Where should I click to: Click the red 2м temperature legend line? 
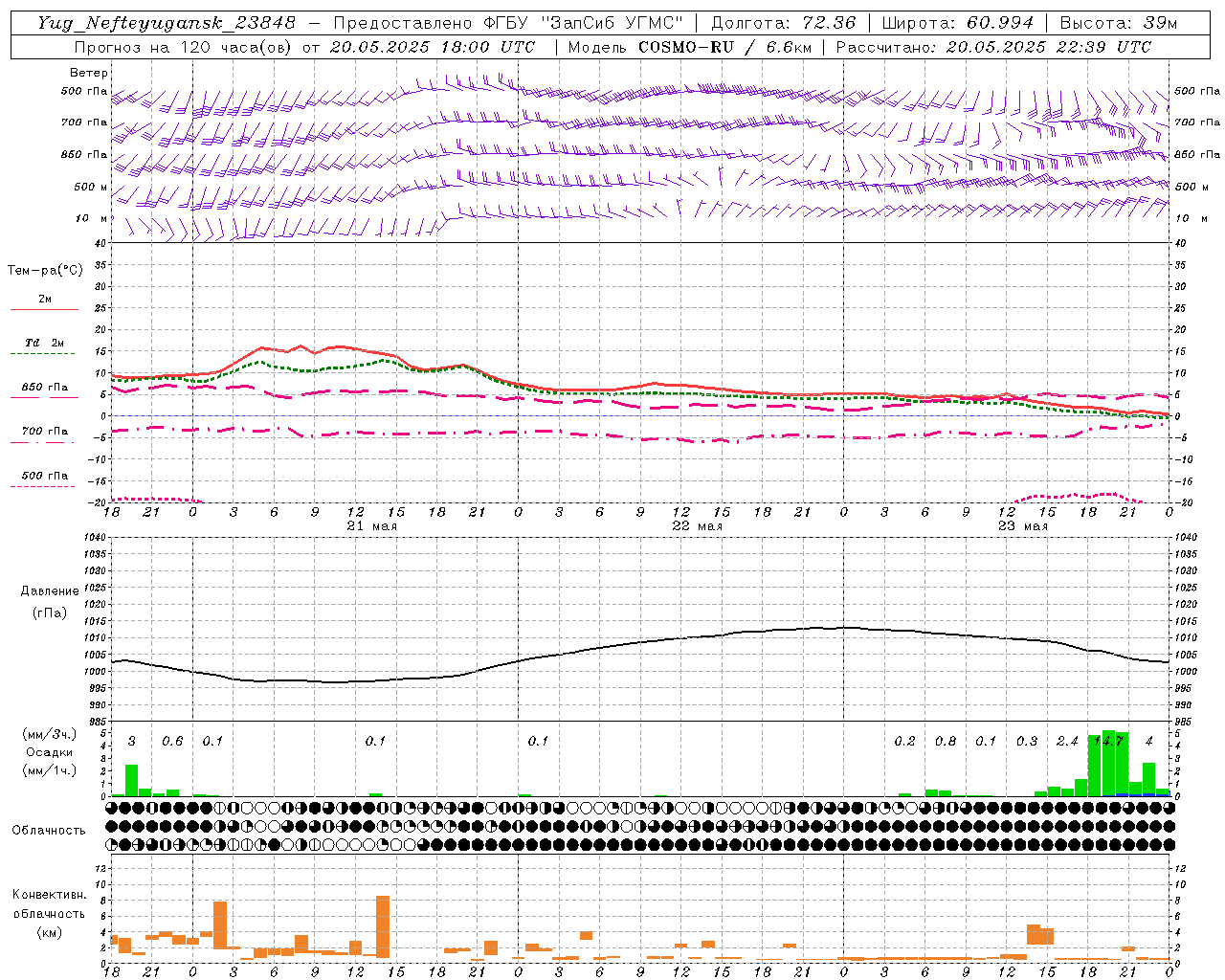pos(44,310)
